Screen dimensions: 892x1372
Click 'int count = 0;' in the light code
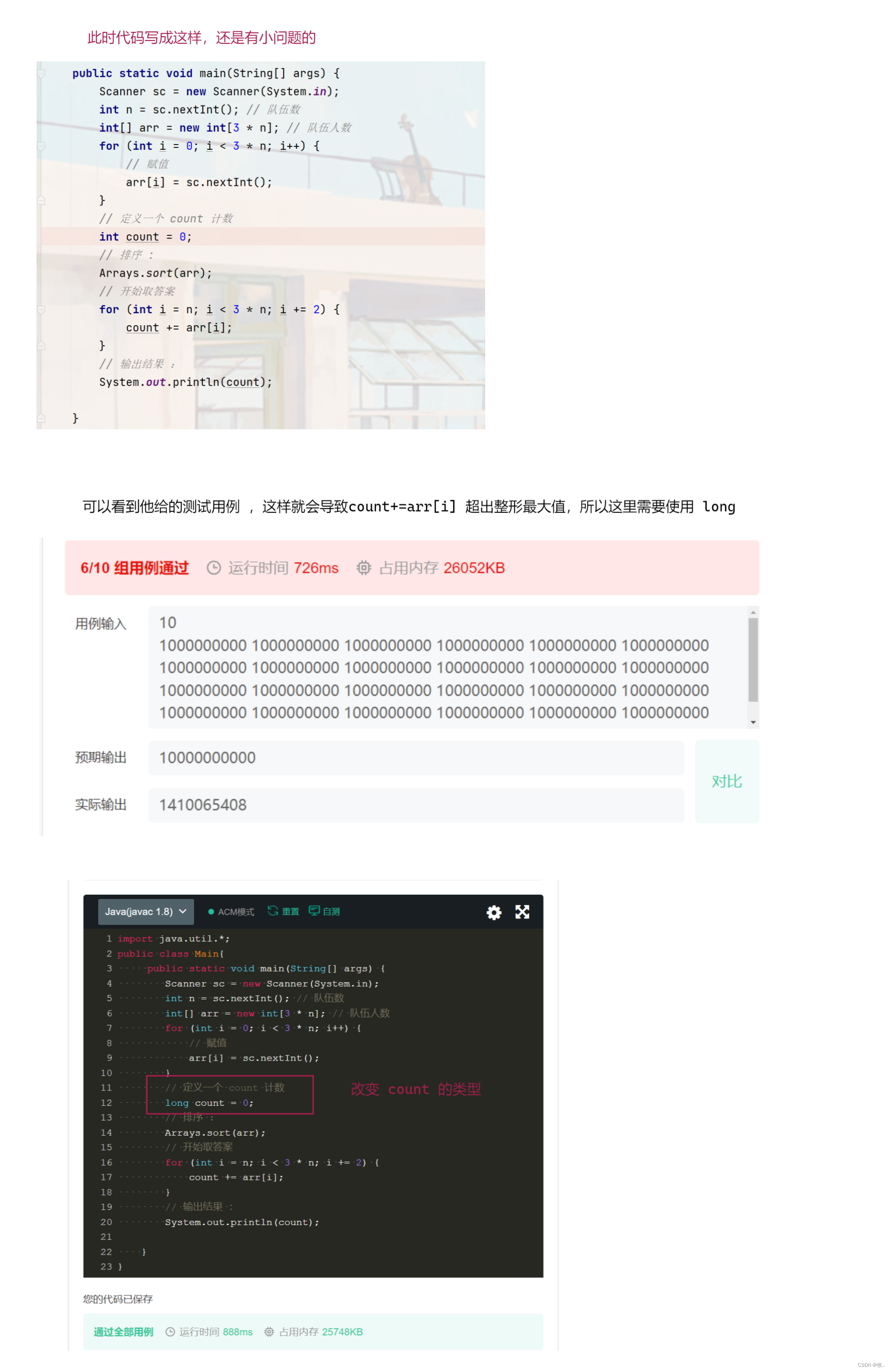145,237
